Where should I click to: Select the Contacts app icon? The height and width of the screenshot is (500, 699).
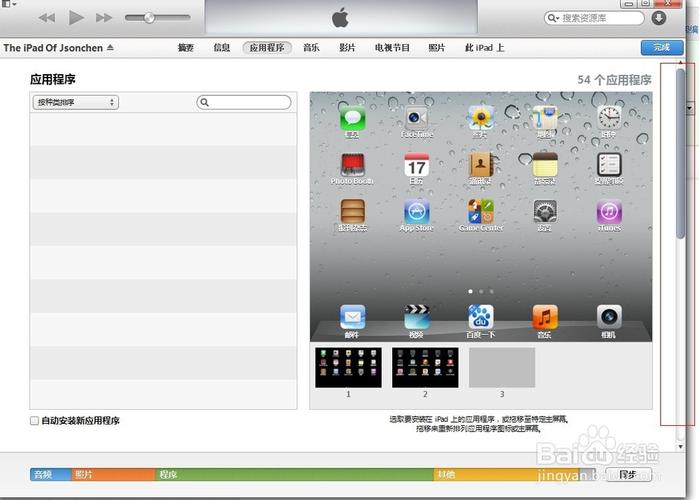(x=481, y=165)
